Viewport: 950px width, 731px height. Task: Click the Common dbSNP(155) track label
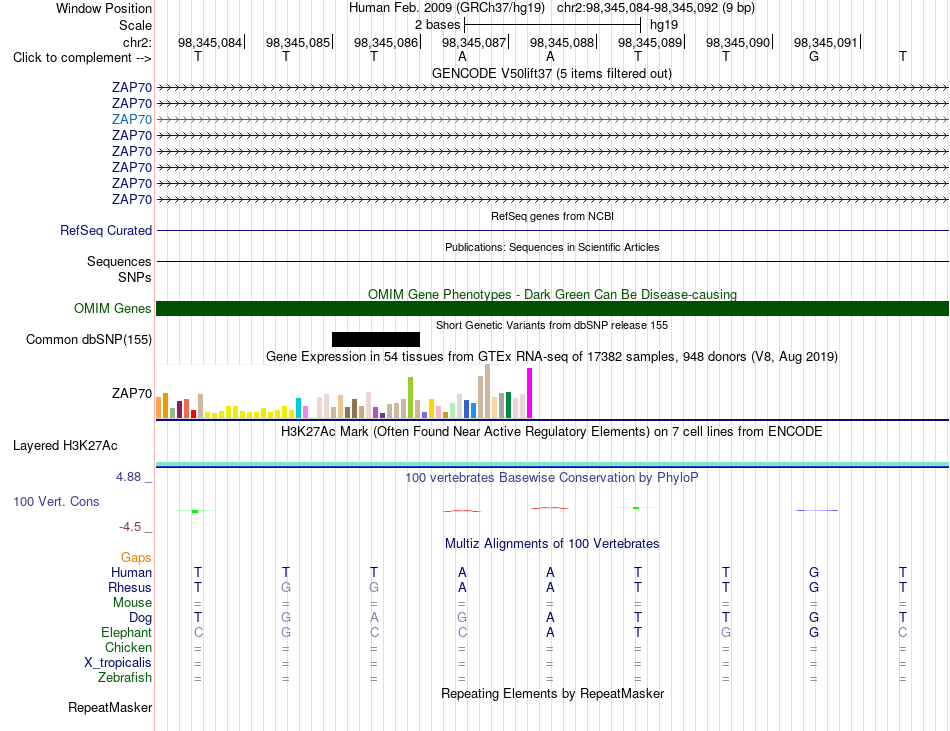point(88,339)
